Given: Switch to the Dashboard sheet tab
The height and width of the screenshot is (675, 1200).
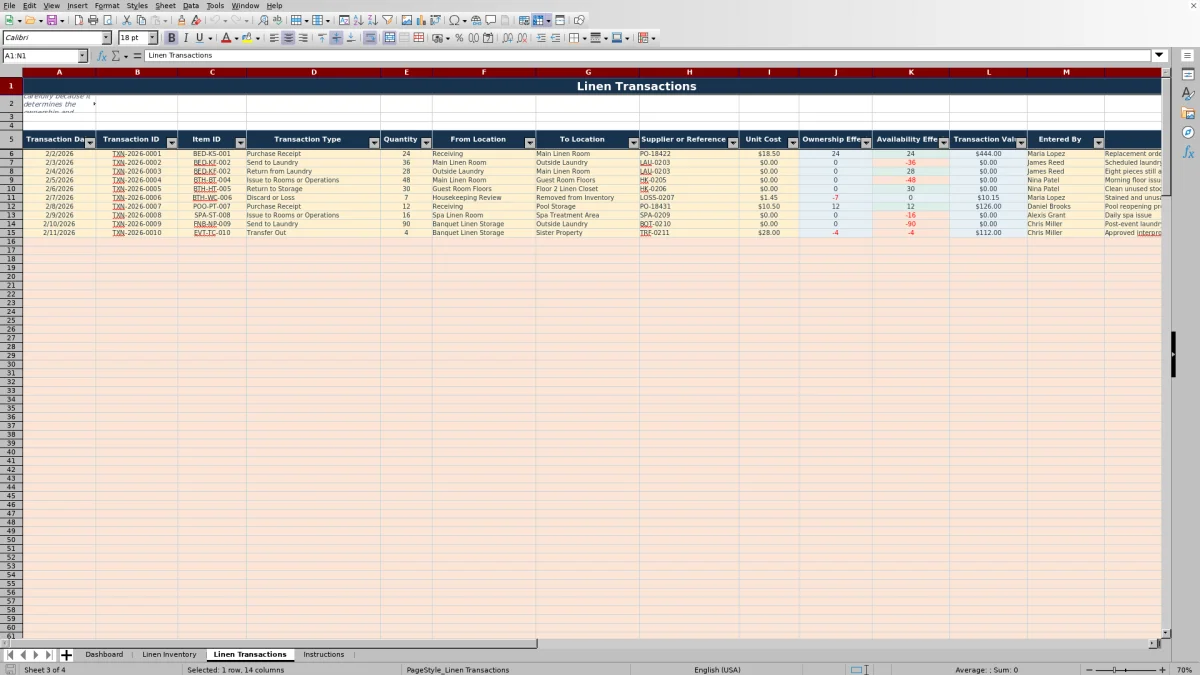Looking at the screenshot, I should click(x=104, y=655).
